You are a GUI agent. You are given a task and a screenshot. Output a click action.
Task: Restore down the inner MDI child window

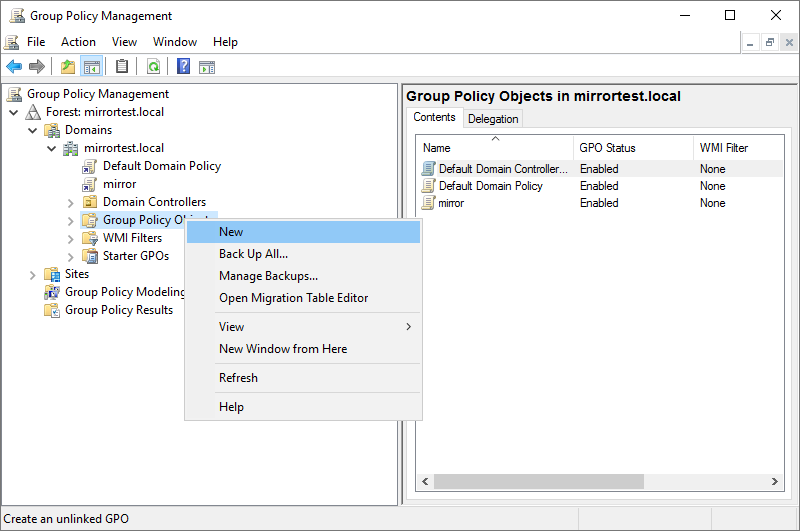[x=770, y=43]
